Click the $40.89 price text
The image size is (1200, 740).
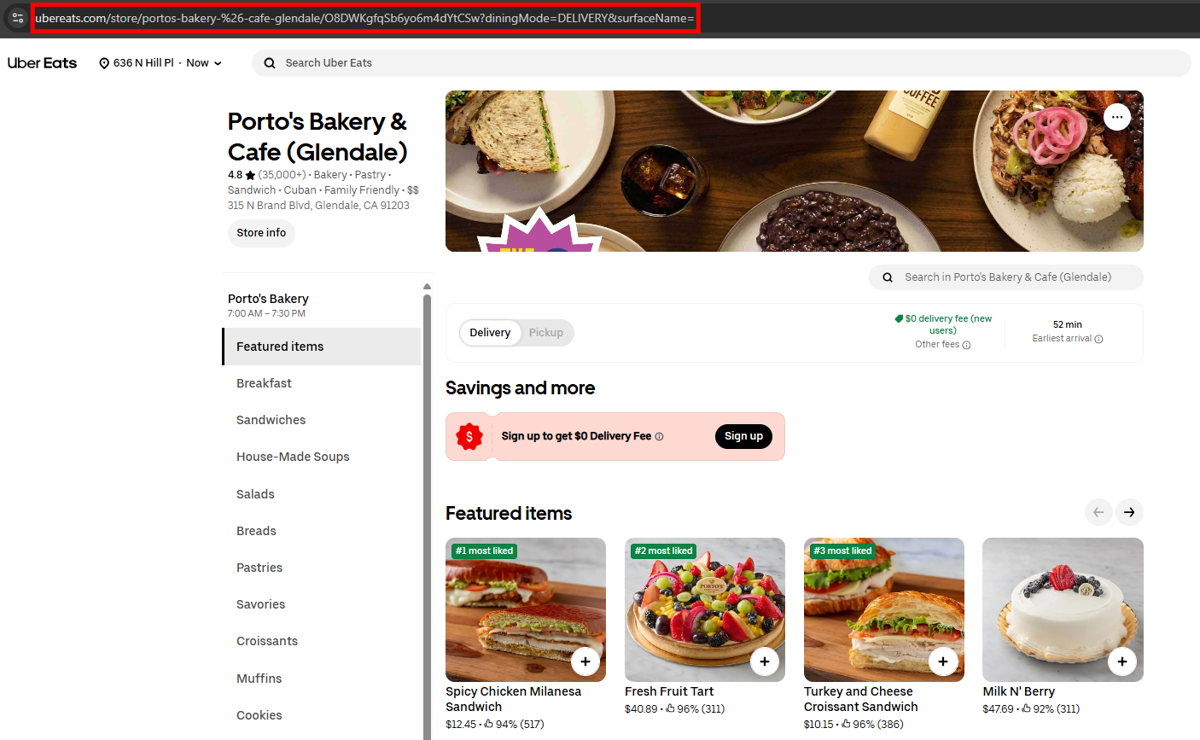640,709
